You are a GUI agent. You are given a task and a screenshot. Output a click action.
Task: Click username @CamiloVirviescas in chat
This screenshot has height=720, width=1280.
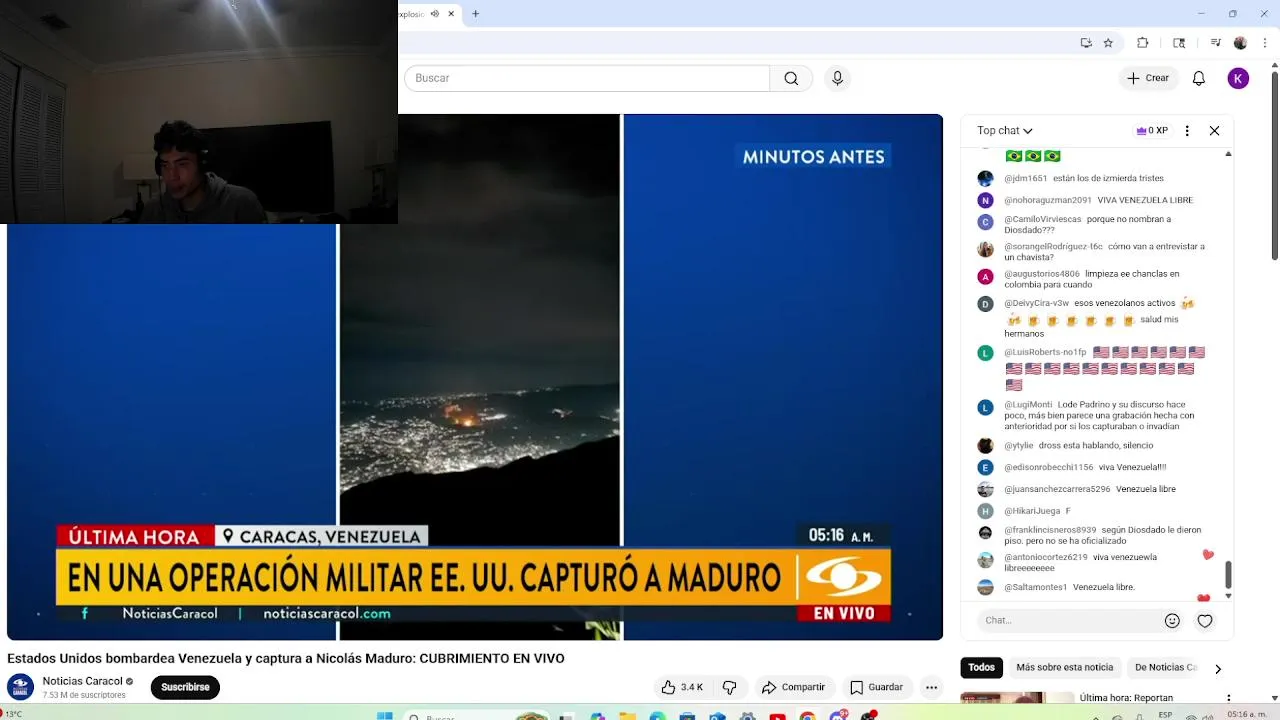pos(1042,219)
